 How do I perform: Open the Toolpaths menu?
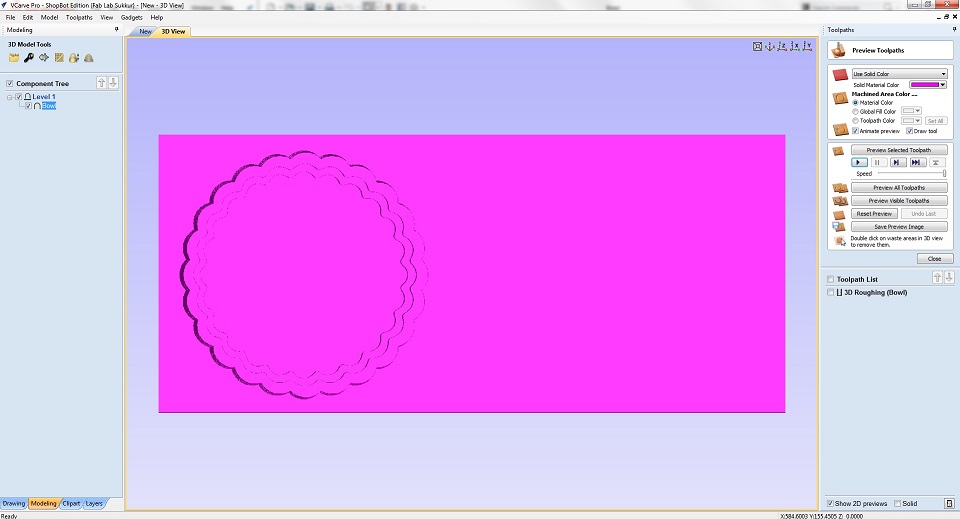(x=79, y=17)
